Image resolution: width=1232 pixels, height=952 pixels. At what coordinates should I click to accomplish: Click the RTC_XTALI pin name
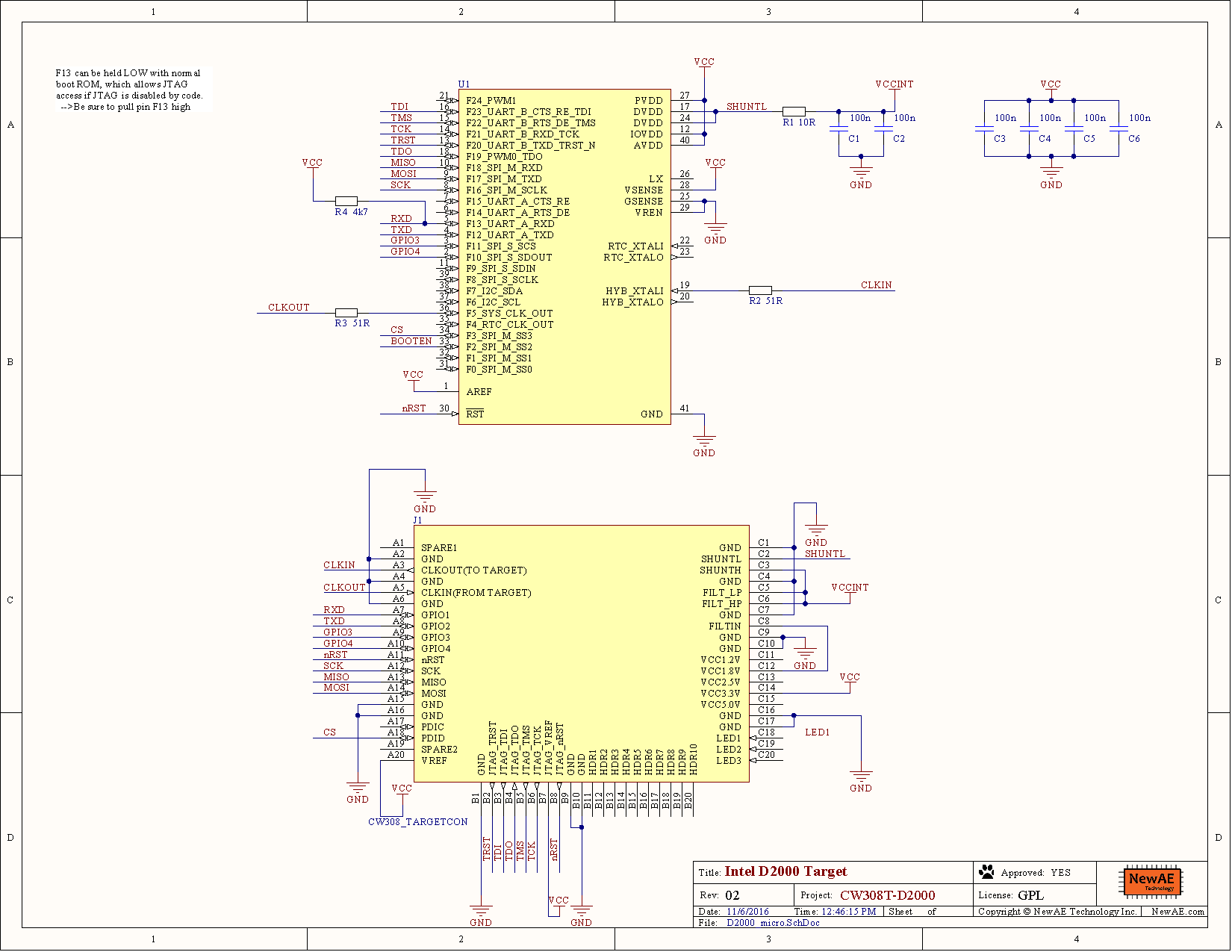[x=635, y=246]
